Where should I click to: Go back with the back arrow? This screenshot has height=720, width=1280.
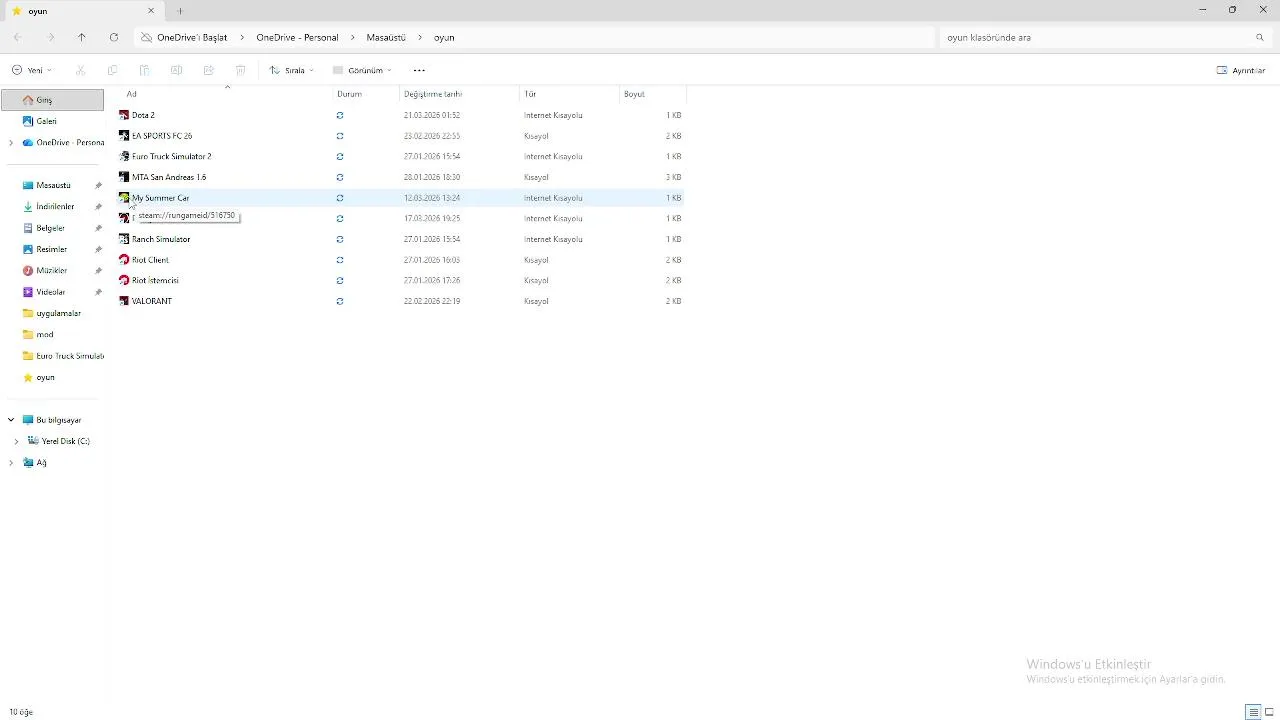[x=17, y=37]
